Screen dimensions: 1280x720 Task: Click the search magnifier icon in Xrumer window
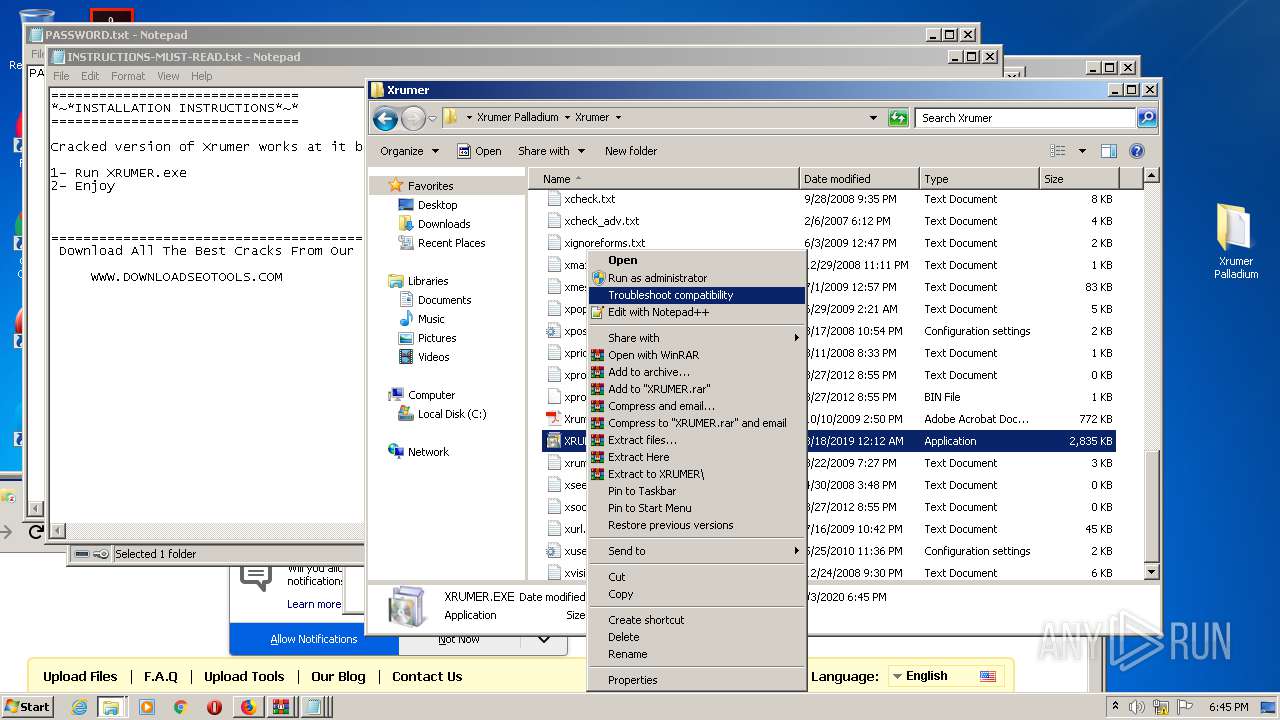click(x=1147, y=118)
